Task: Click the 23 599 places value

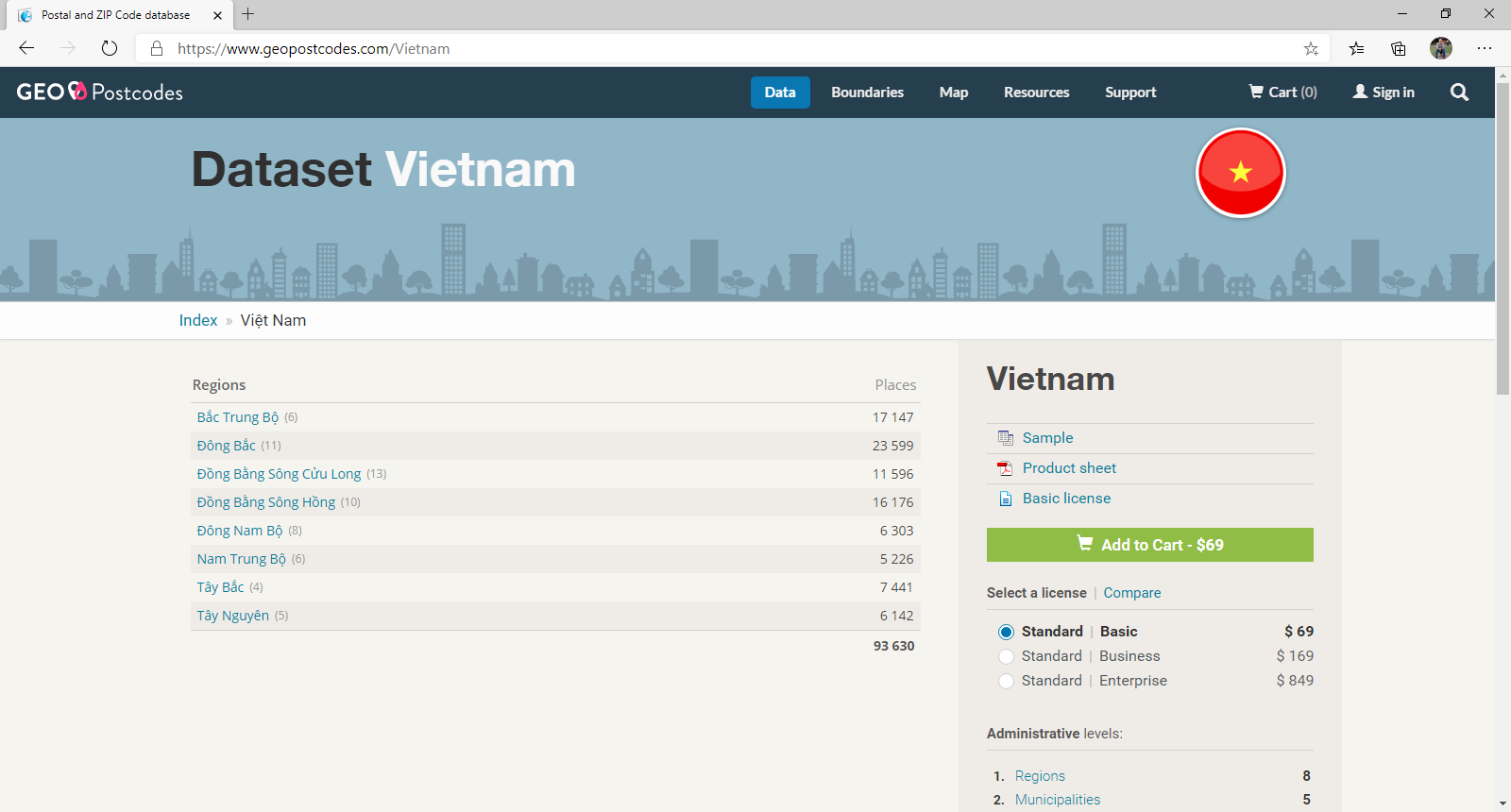Action: [892, 446]
